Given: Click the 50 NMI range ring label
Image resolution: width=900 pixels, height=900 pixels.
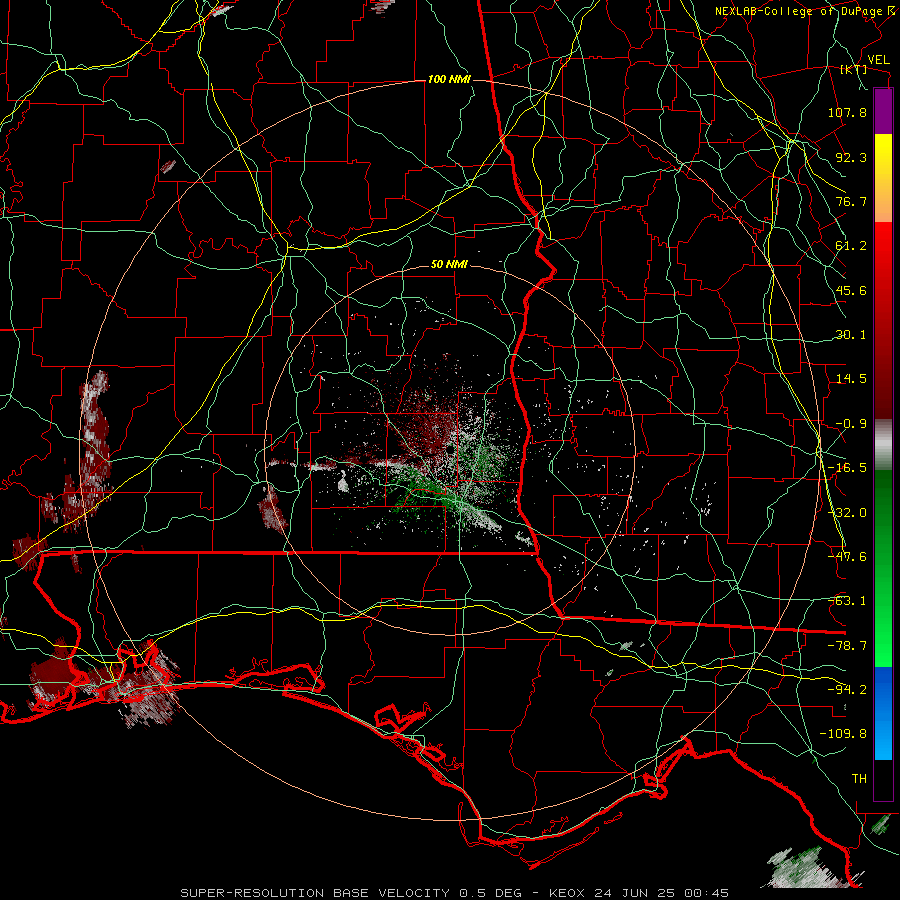Looking at the screenshot, I should [449, 265].
